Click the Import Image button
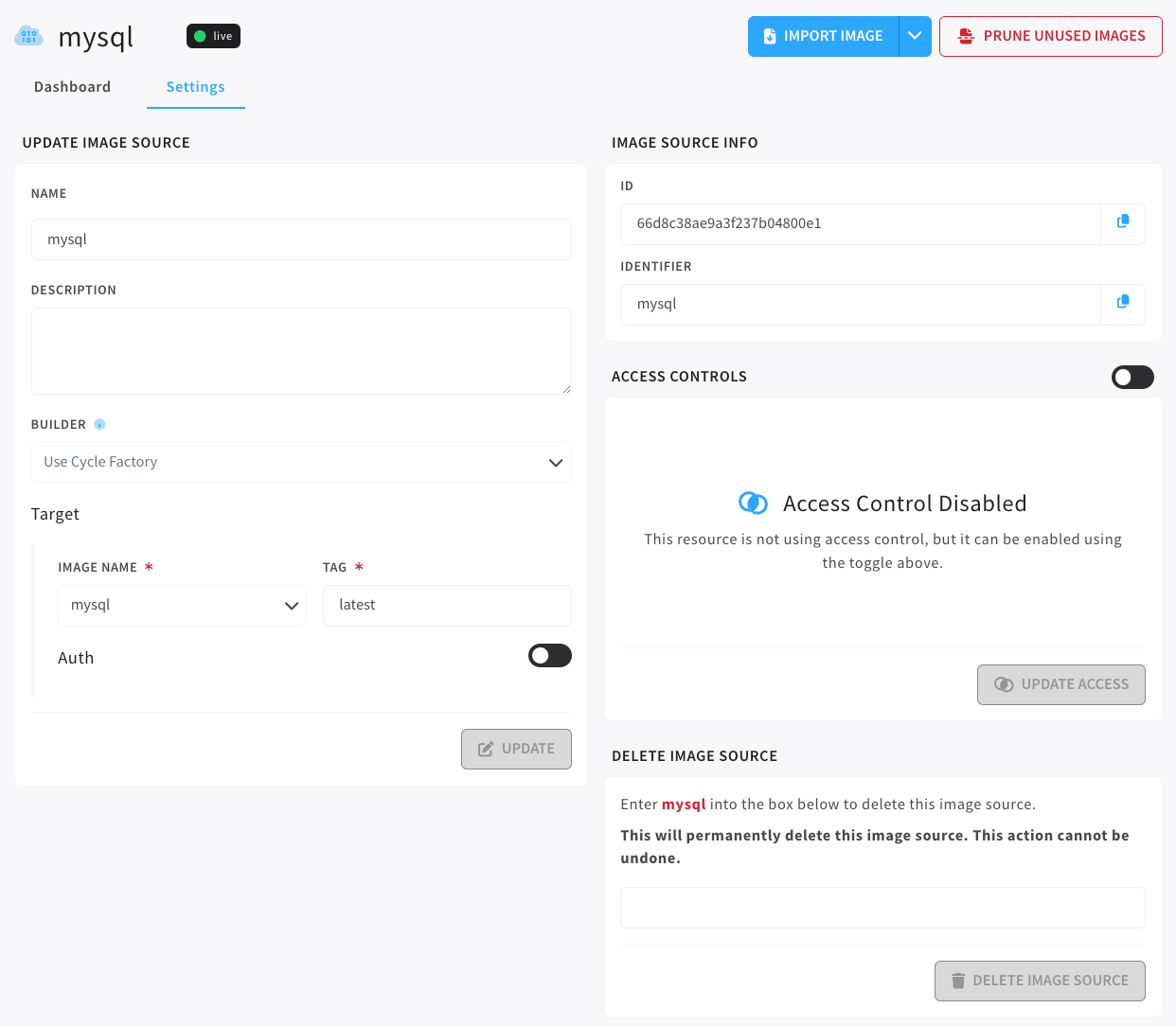The height and width of the screenshot is (1026, 1176). click(x=824, y=36)
